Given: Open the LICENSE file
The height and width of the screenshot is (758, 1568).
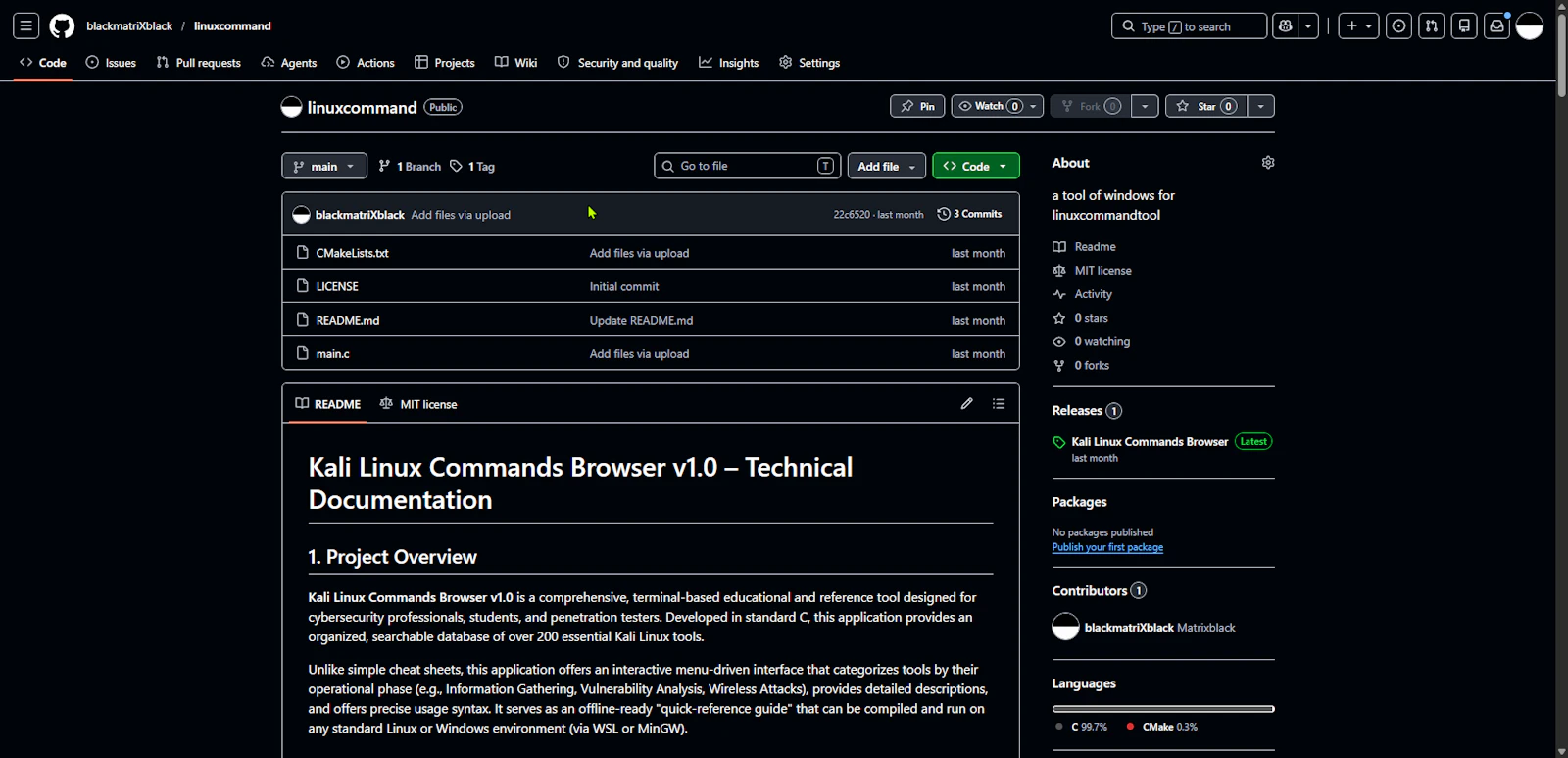Looking at the screenshot, I should (337, 286).
